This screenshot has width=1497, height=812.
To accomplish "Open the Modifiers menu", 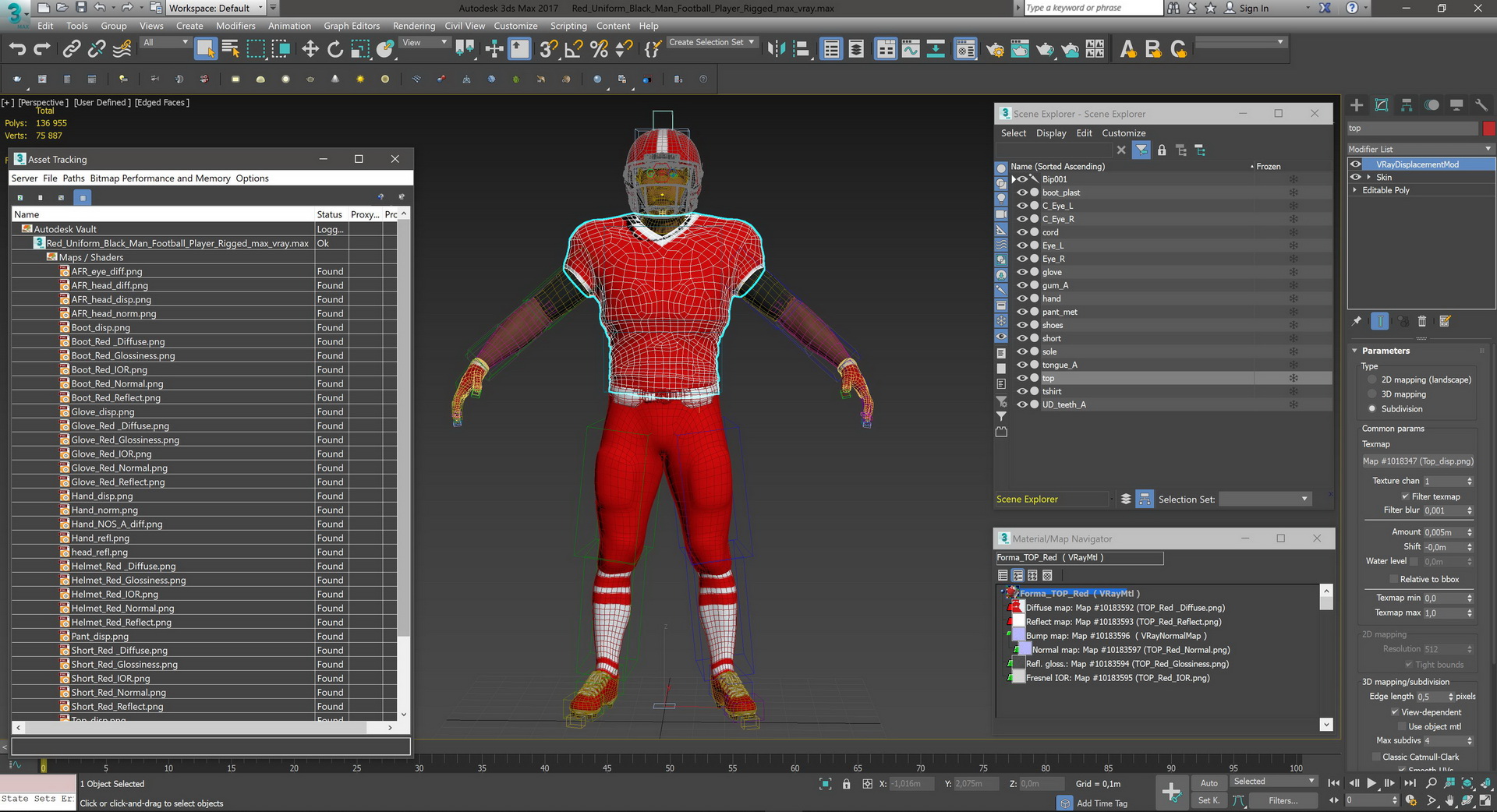I will 235,26.
